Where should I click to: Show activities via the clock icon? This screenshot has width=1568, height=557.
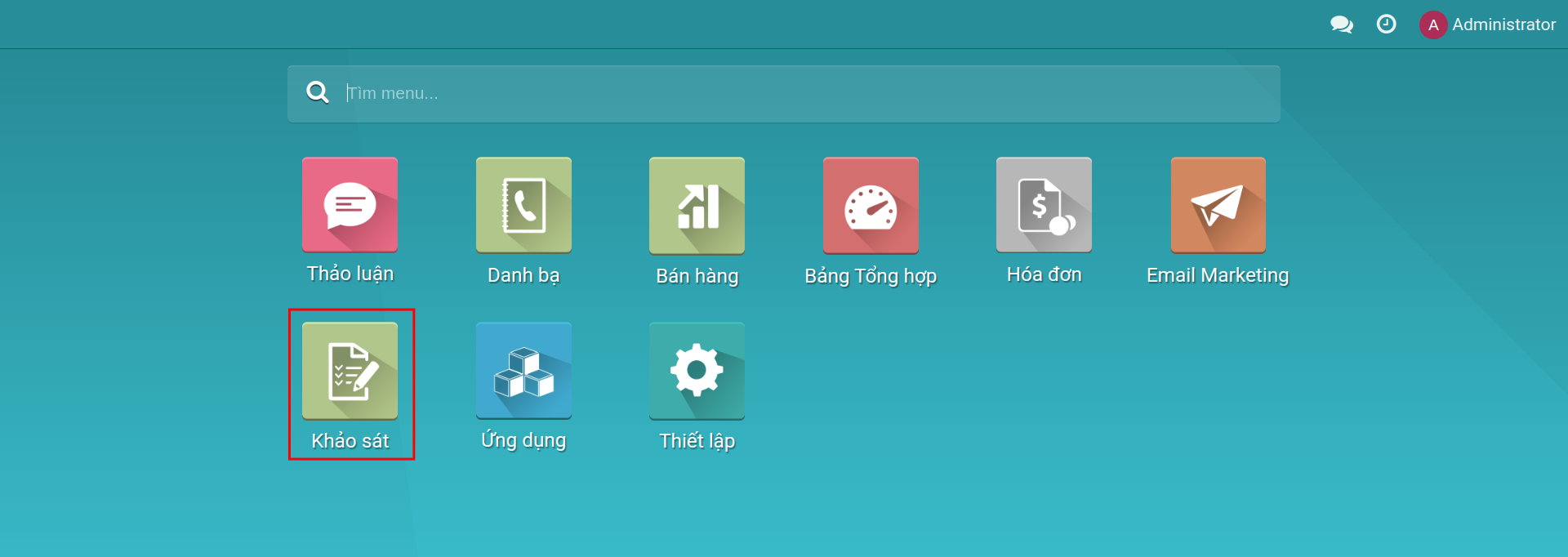1386,25
